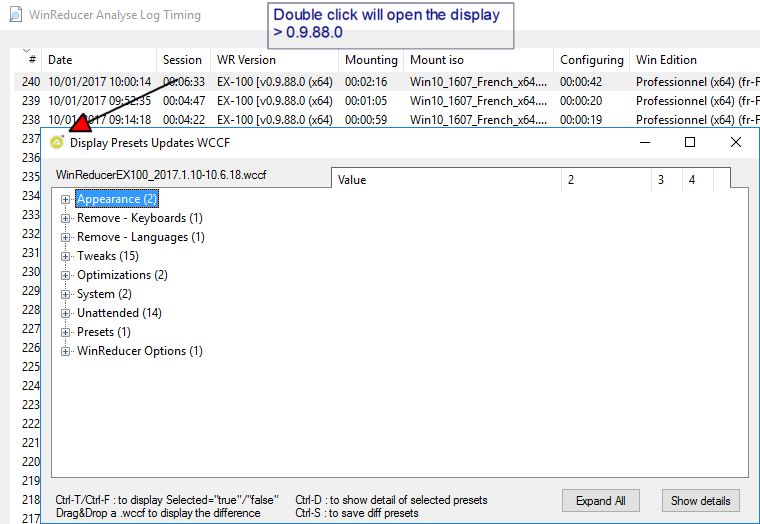Click WinReducerEX100_2017.1.10-10.6.18.wccf file label
The width and height of the screenshot is (760, 524).
161,175
